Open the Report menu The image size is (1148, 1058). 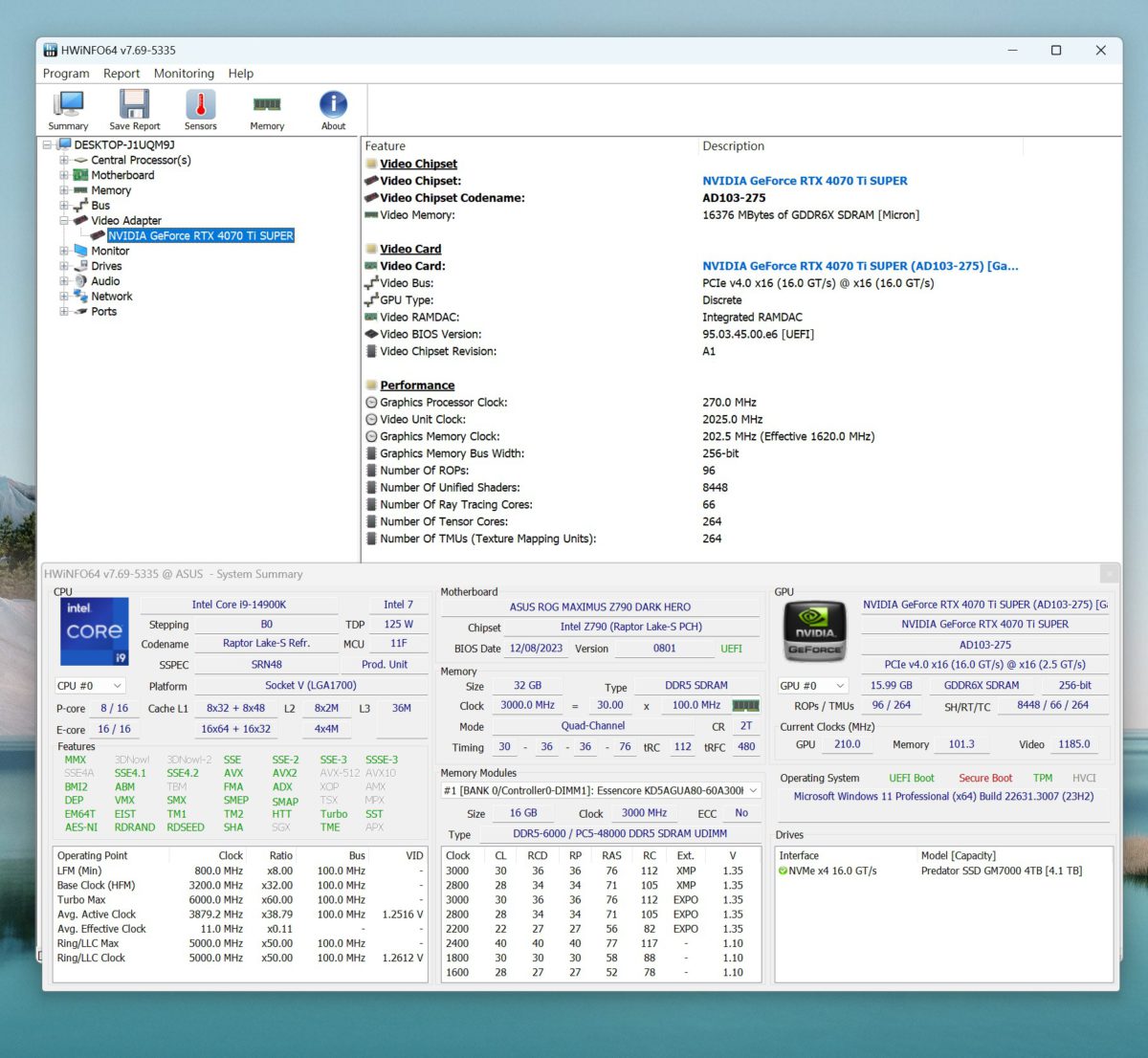[121, 73]
